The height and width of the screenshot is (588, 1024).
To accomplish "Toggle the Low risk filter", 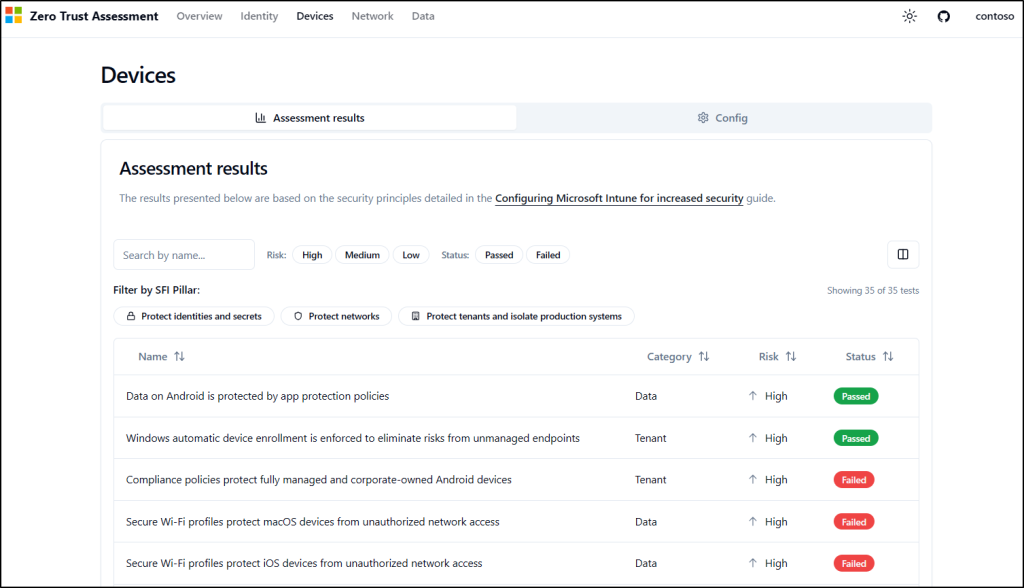I will [411, 255].
